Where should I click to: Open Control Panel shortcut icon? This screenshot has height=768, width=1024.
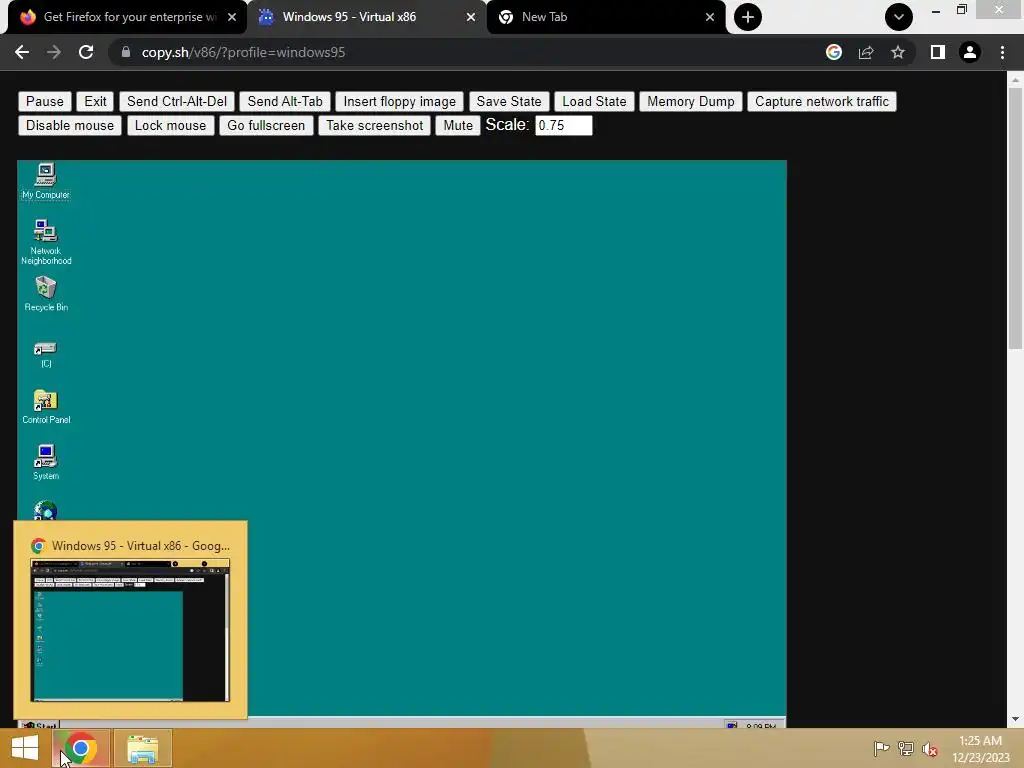46,406
